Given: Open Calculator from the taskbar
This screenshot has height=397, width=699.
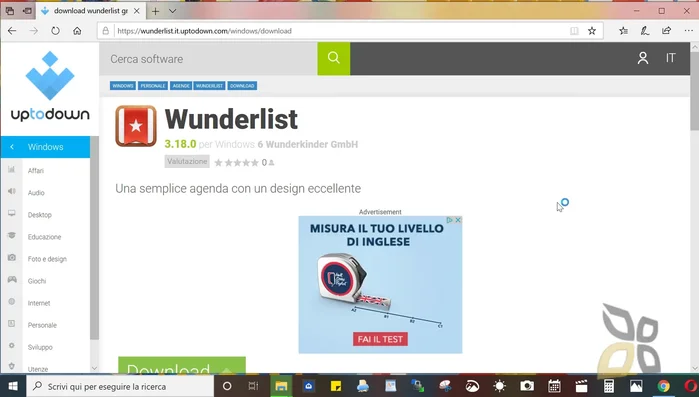Looking at the screenshot, I should pyautogui.click(x=609, y=386).
